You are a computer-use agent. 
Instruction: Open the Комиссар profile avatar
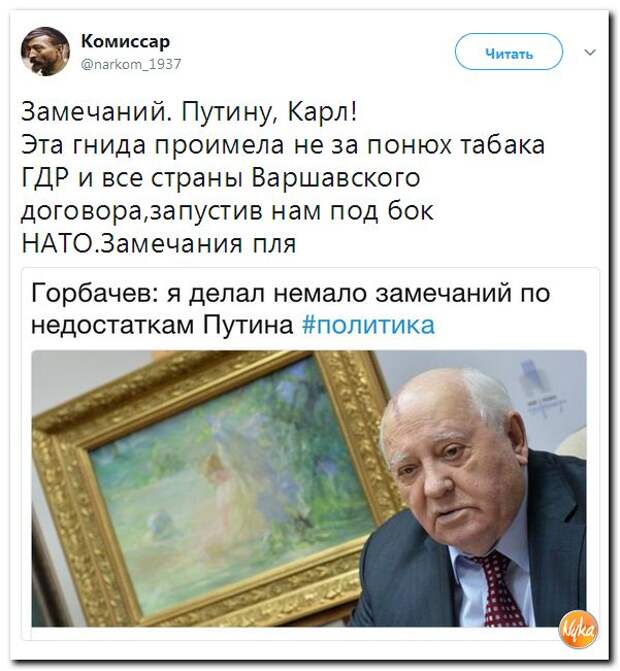[45, 51]
